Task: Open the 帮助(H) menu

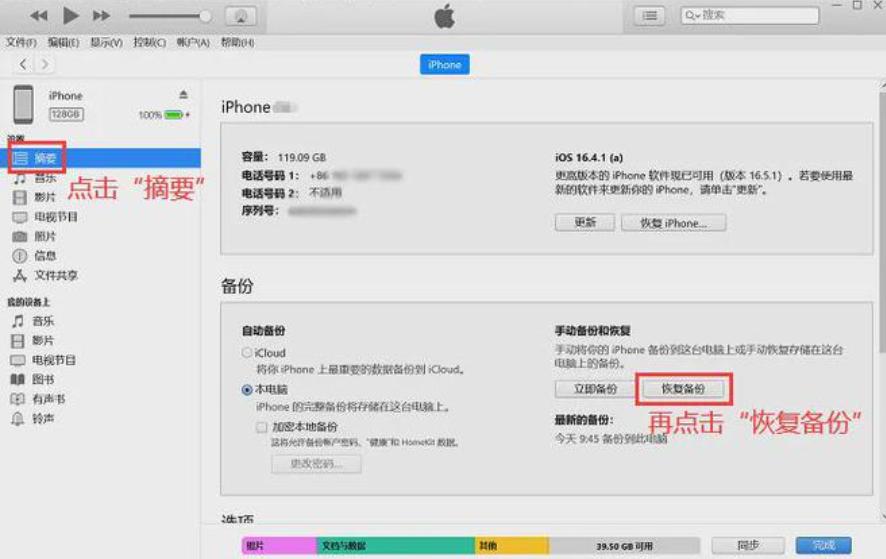Action: pos(237,42)
